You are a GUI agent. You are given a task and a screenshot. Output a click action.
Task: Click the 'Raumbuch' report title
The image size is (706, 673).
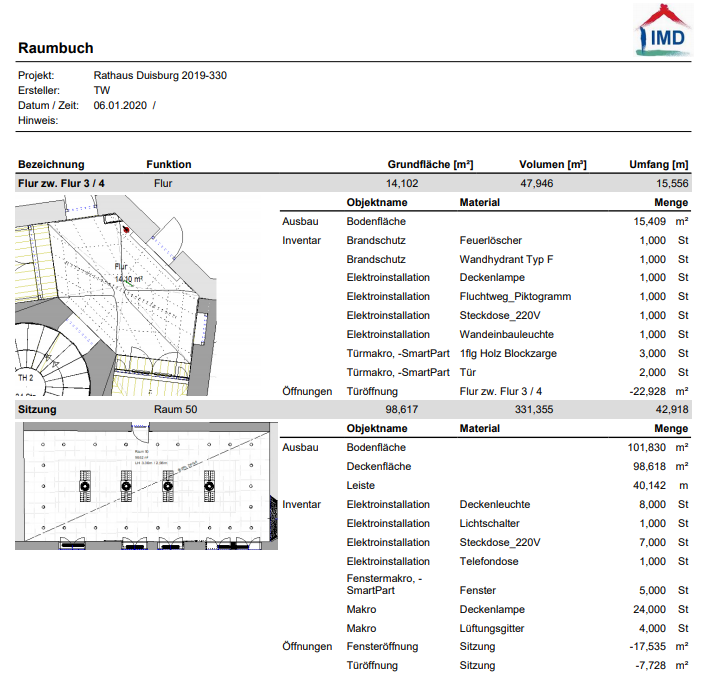(x=56, y=48)
